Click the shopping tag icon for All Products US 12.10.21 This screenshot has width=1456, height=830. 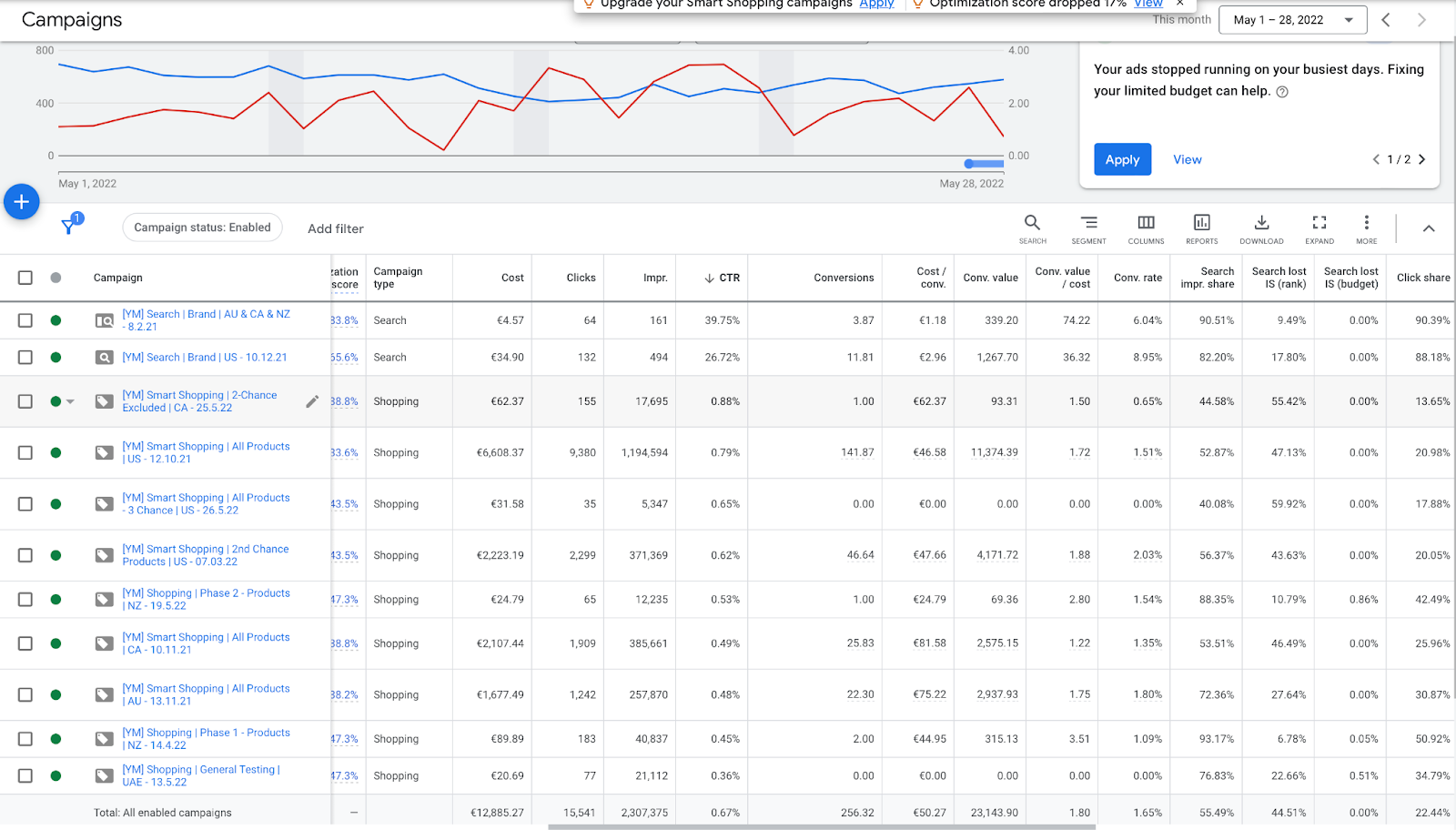coord(105,452)
